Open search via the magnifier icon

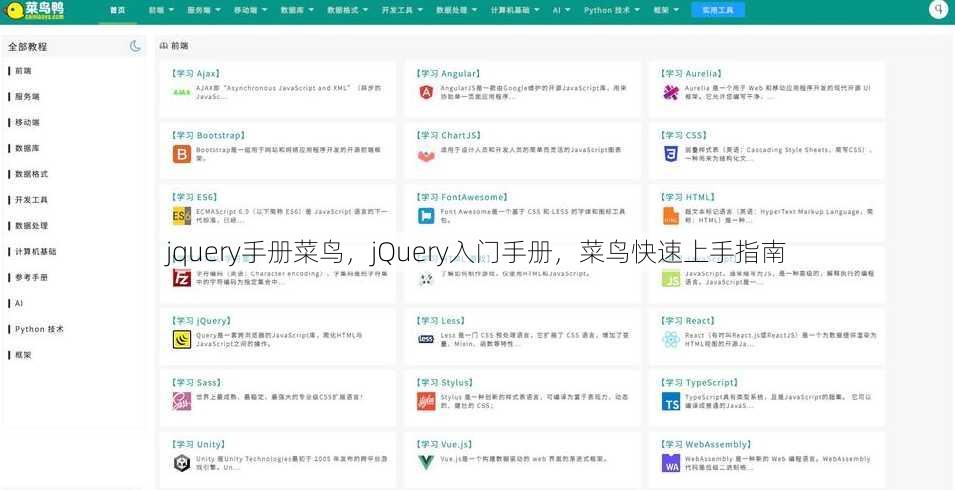(939, 9)
